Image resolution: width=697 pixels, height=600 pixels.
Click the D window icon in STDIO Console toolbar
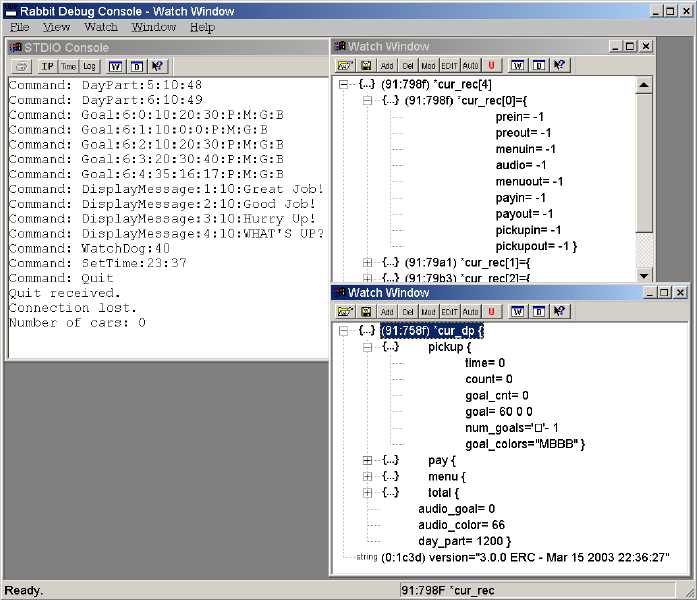click(136, 67)
